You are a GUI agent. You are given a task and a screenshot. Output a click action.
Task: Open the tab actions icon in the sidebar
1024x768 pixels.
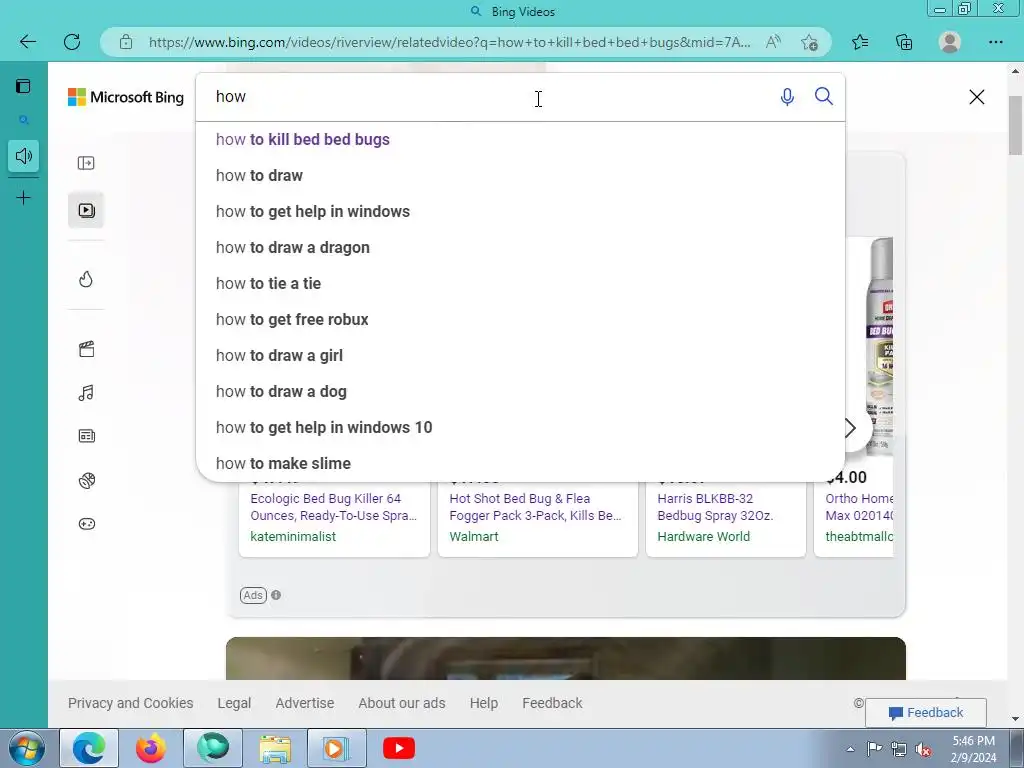(24, 86)
